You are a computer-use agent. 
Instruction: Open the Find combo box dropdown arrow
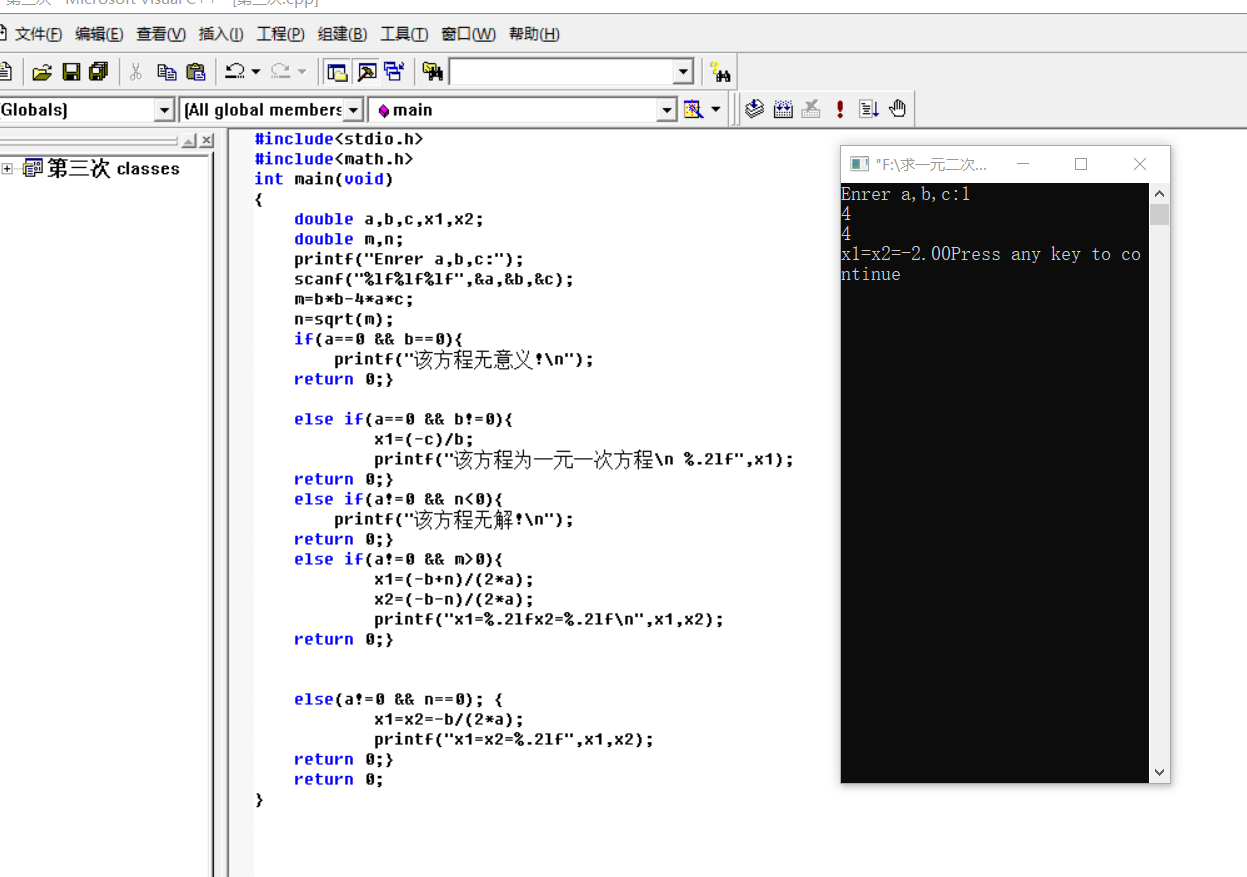[683, 72]
